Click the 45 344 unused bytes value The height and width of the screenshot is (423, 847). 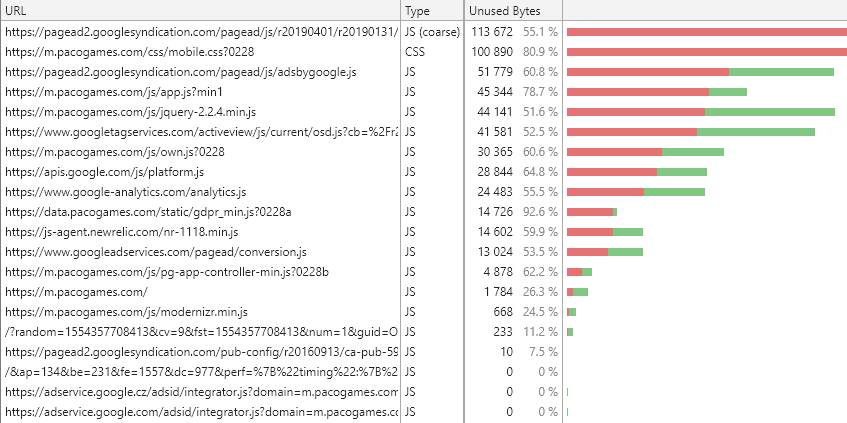click(495, 92)
